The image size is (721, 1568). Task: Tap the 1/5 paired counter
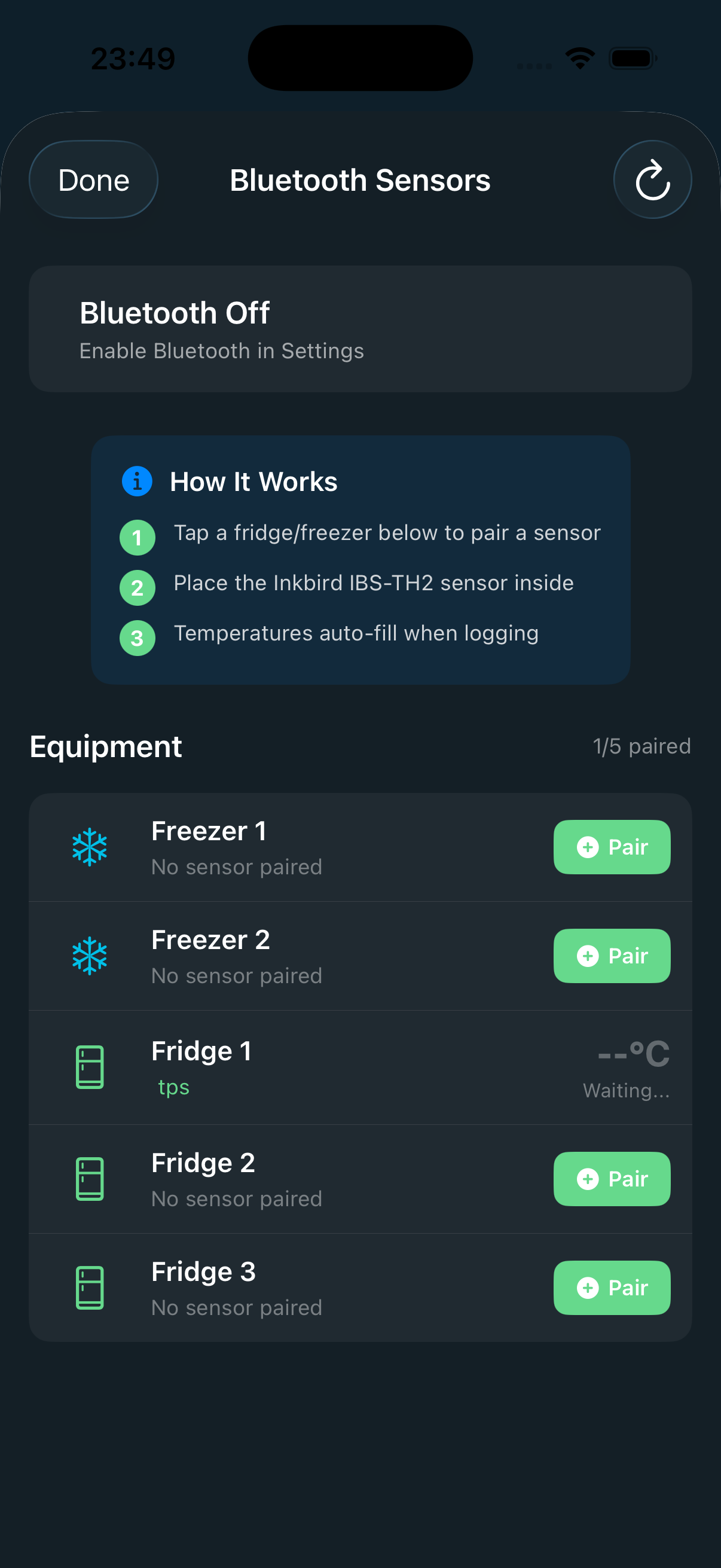(641, 745)
